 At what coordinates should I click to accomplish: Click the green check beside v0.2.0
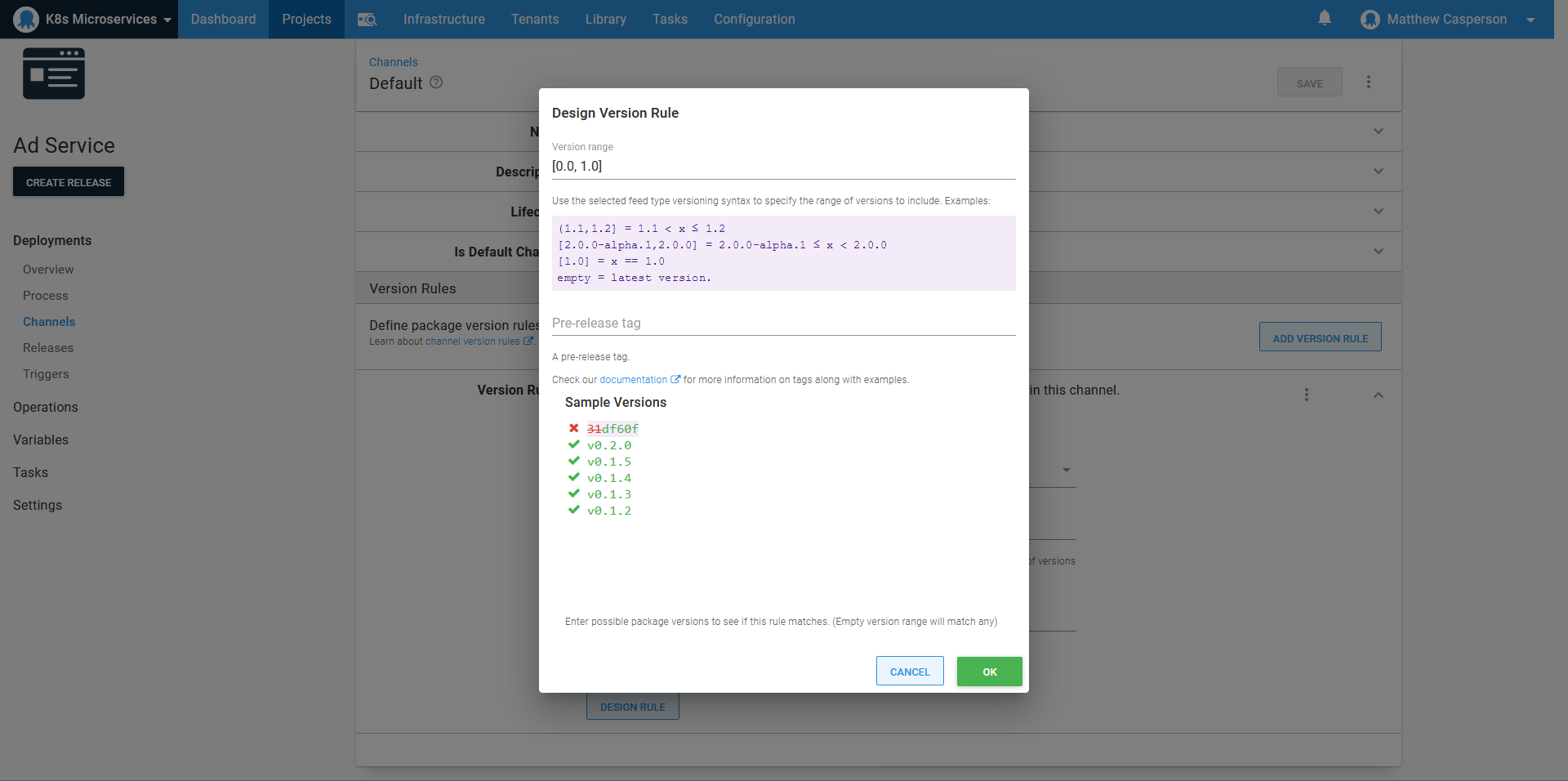tap(573, 444)
